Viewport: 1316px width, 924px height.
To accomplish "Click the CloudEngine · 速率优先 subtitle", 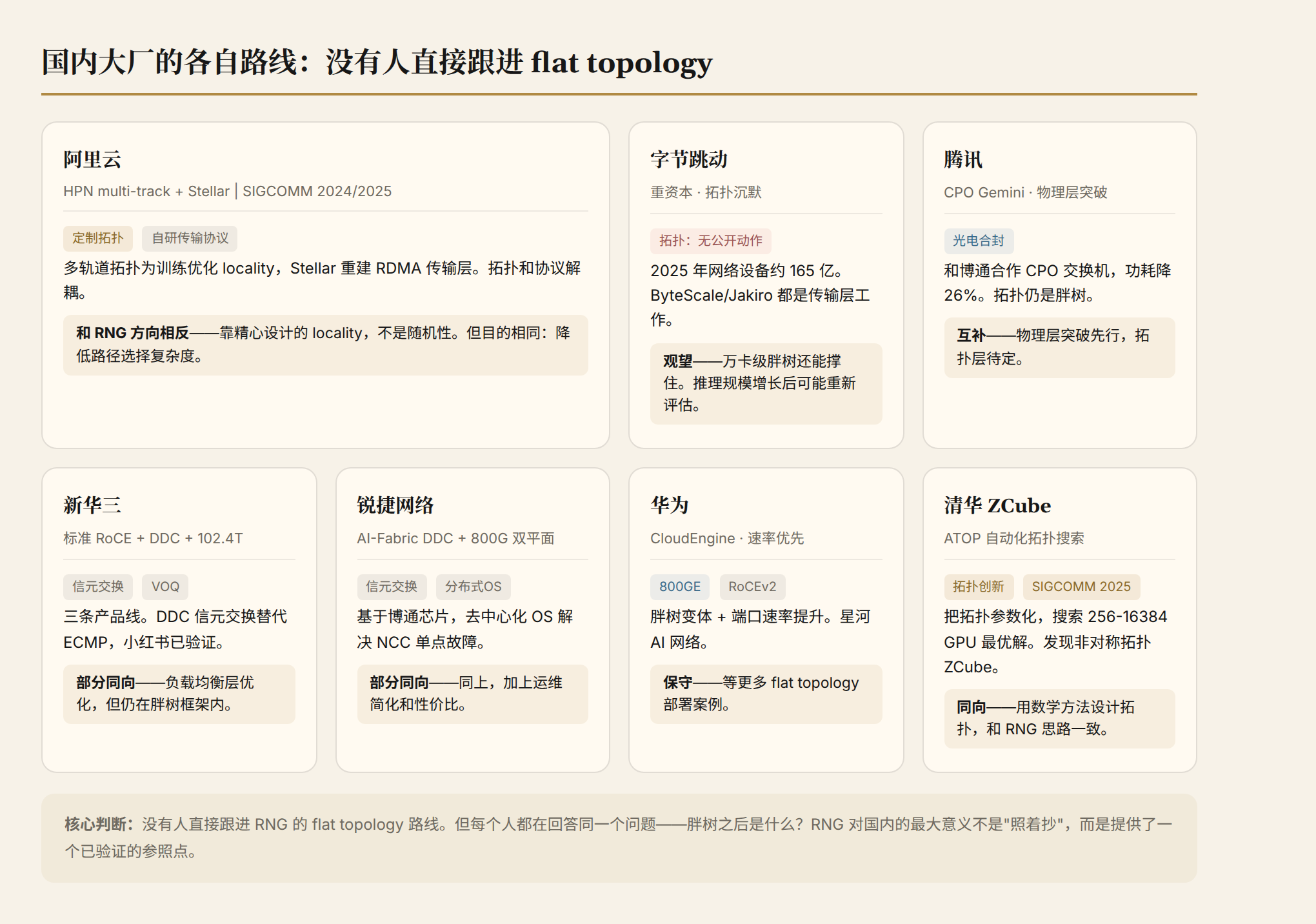I will point(727,538).
